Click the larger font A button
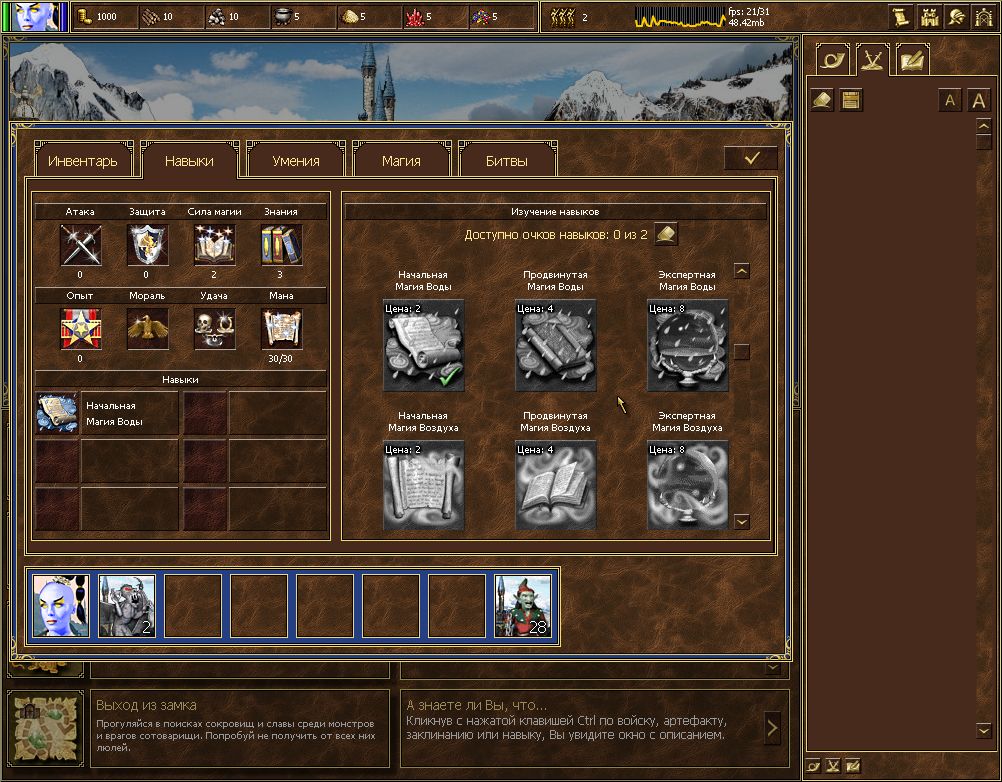This screenshot has height=782, width=1002. click(978, 100)
